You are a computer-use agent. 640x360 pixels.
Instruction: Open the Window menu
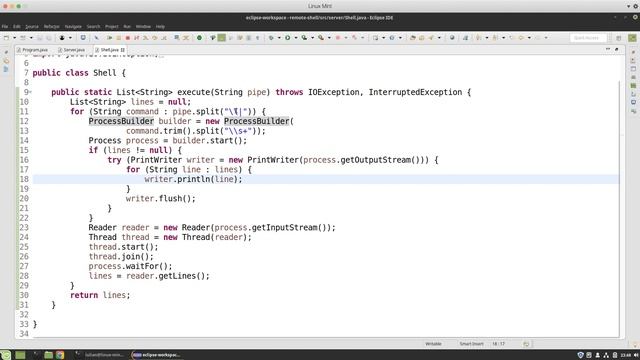point(143,27)
